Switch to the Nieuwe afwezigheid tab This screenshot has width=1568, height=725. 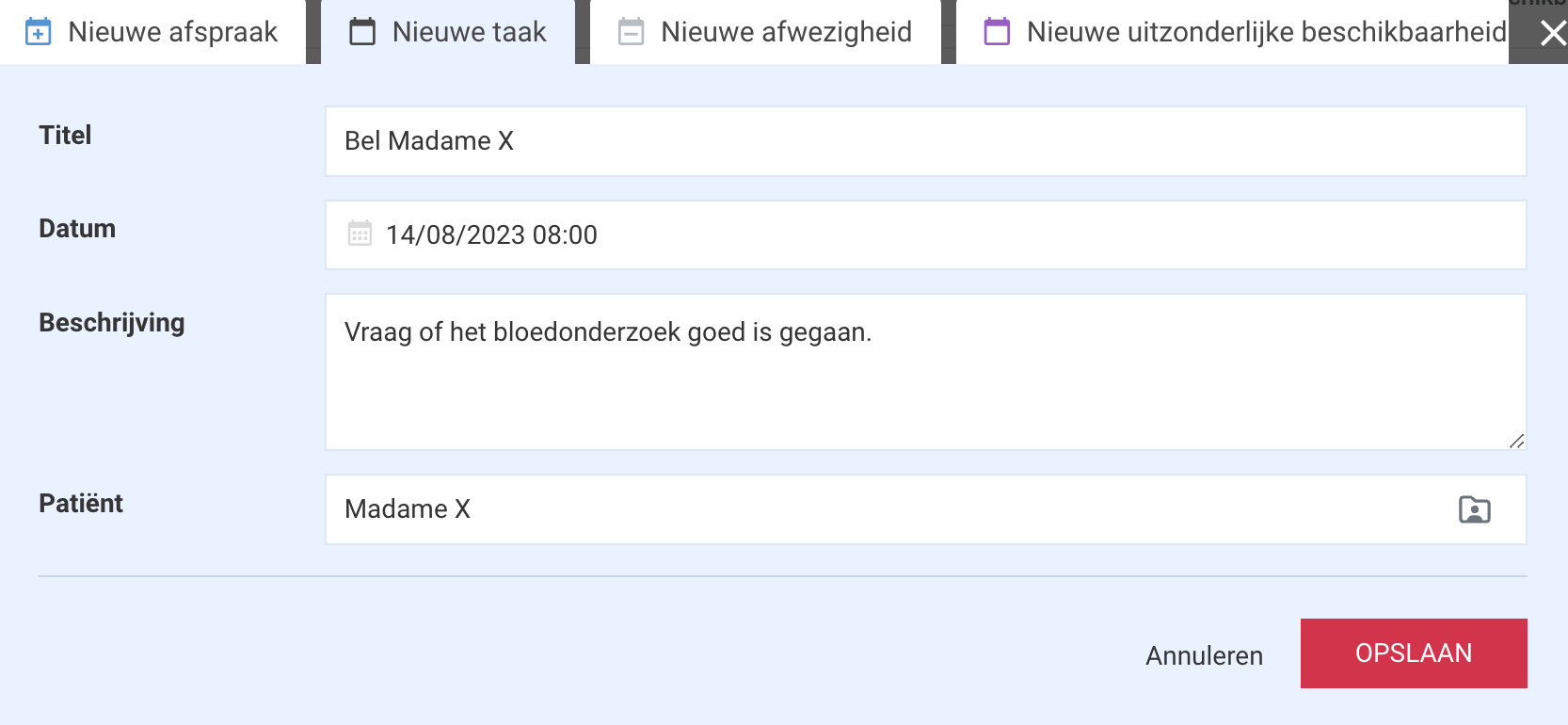[765, 32]
